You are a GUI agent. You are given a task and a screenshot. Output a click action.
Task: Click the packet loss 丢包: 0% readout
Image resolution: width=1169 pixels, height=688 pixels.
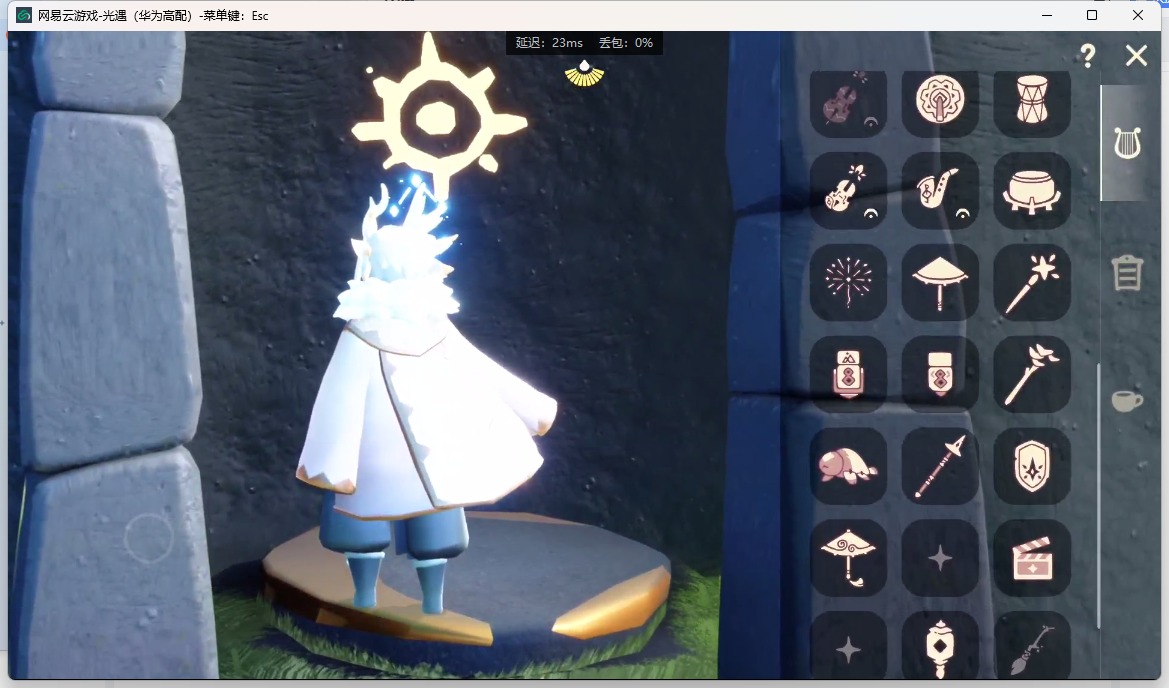point(626,42)
